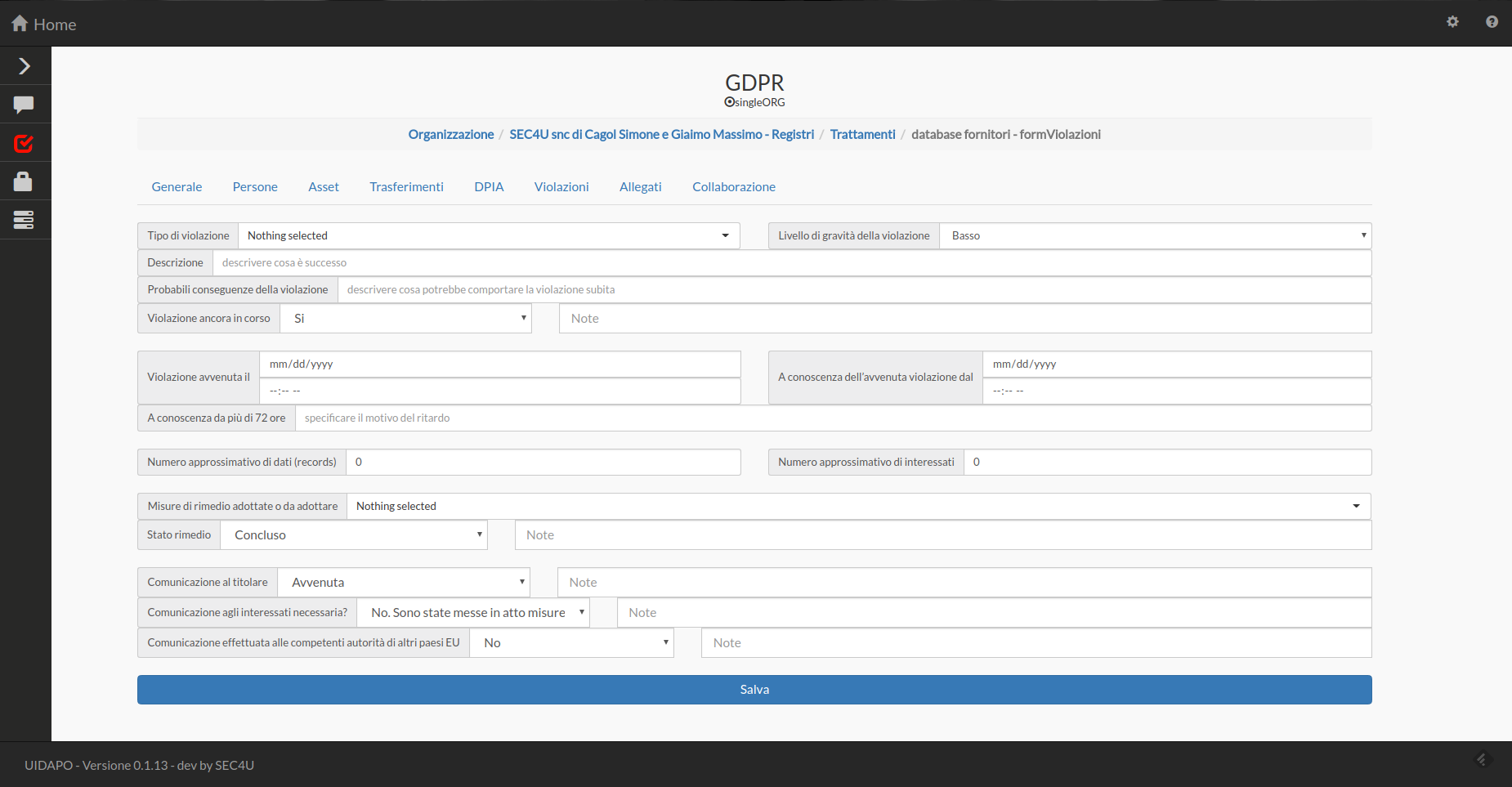The height and width of the screenshot is (787, 1512).
Task: Click the 'Stato rimedio' label
Action: [x=179, y=535]
